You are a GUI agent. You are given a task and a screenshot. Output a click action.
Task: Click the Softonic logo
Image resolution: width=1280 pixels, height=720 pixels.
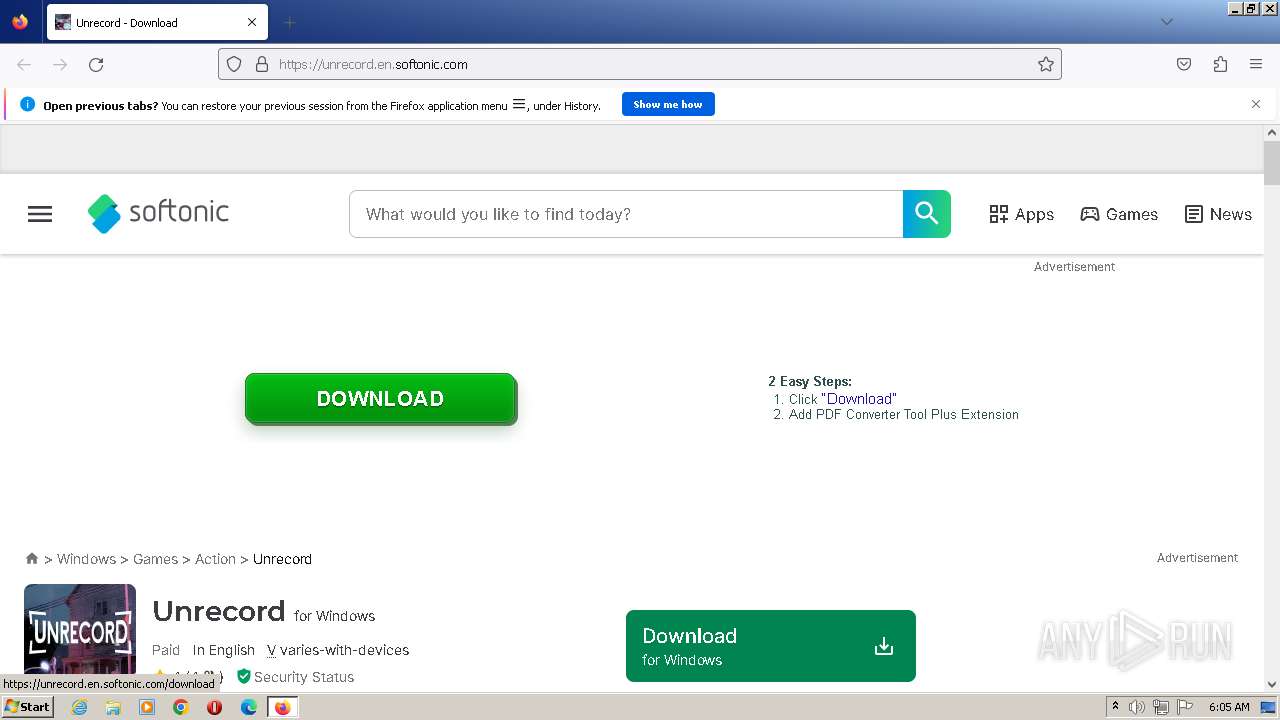pyautogui.click(x=158, y=213)
